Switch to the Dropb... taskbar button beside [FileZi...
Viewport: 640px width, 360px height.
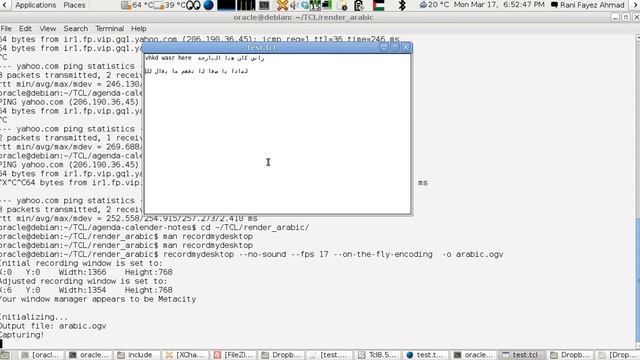pyautogui.click(x=281, y=355)
